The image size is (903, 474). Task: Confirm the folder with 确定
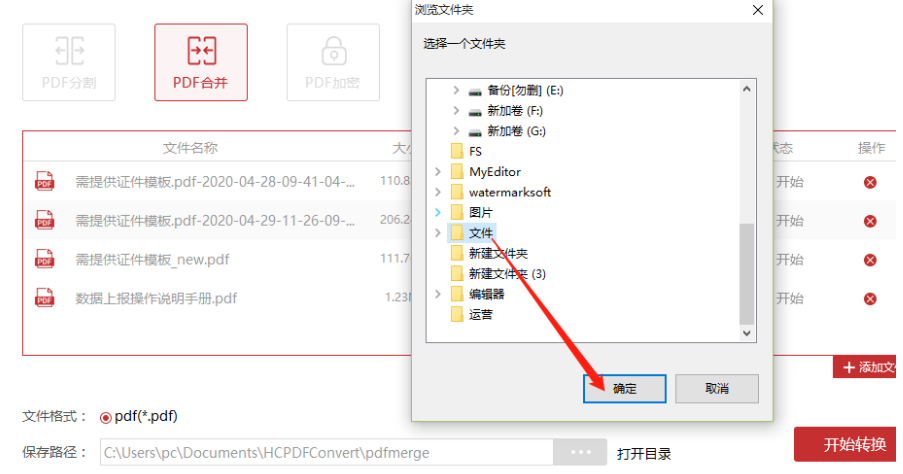click(624, 389)
